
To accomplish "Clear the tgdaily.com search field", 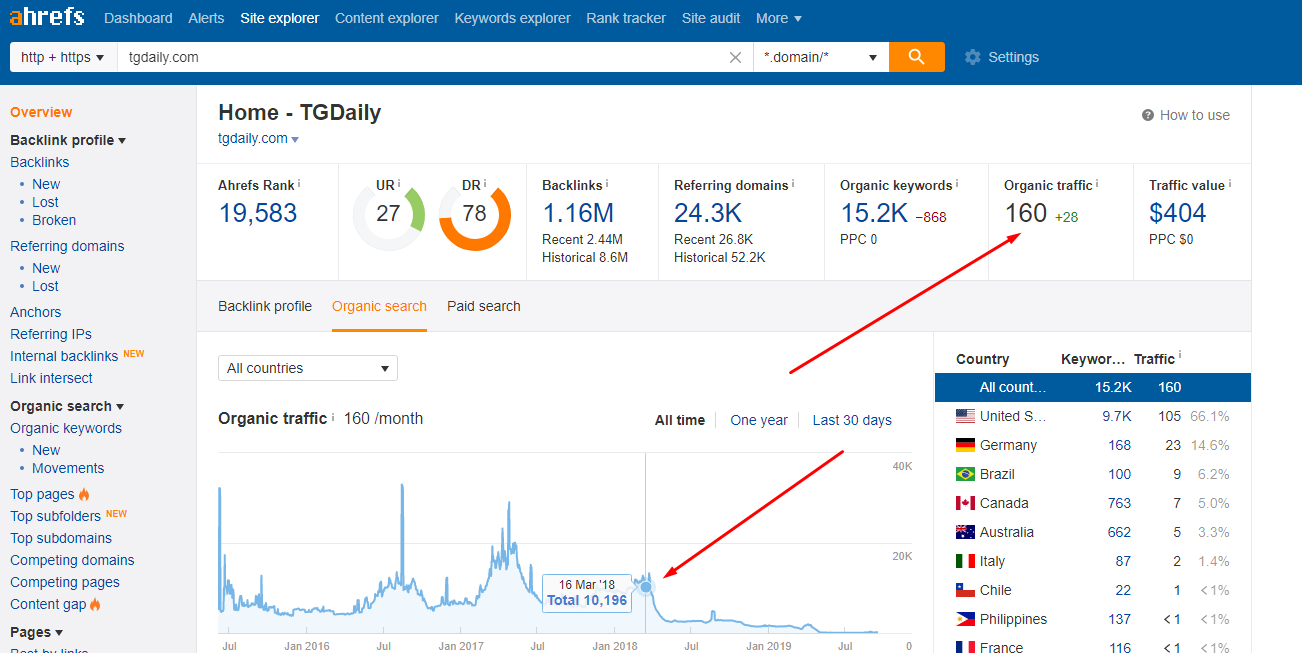I will [x=736, y=57].
